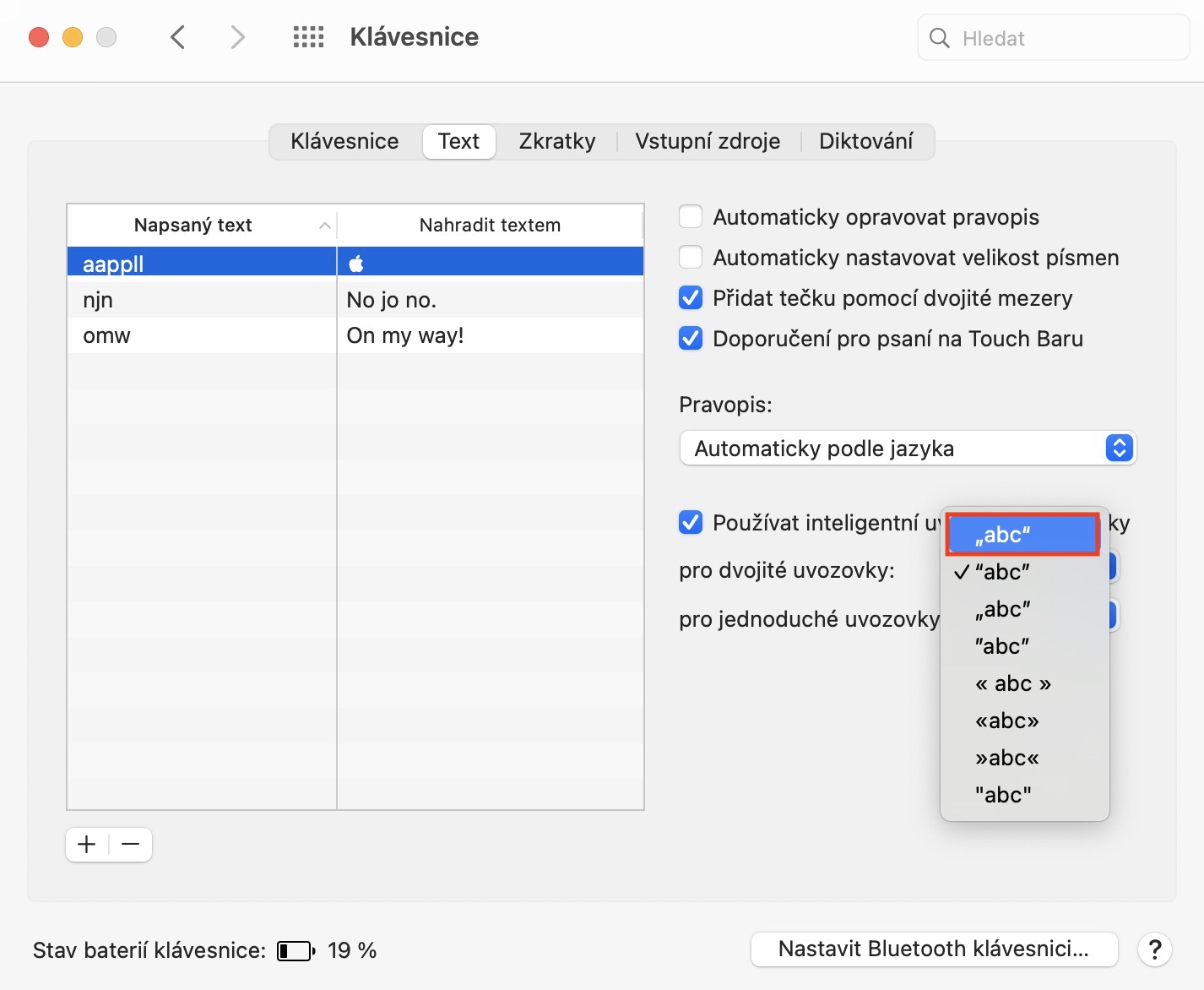
Task: Pick the « abc » spaced guillemets option
Action: click(x=1012, y=683)
